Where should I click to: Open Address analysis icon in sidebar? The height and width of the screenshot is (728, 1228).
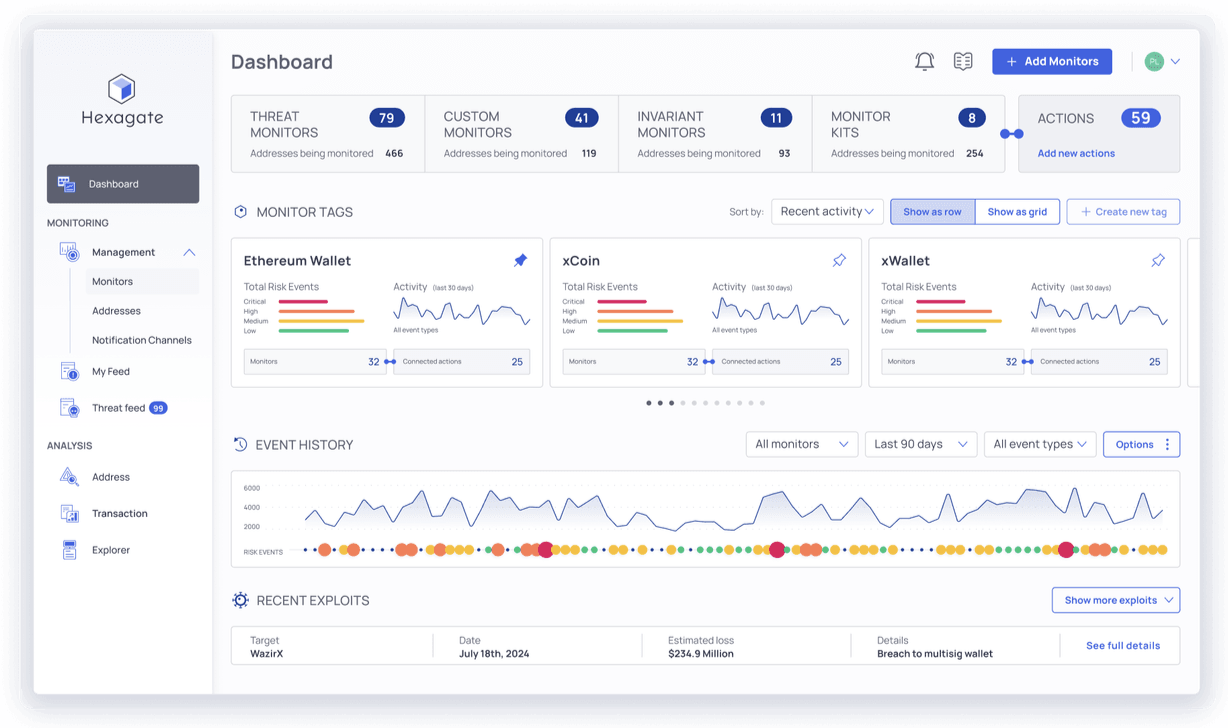coord(69,477)
